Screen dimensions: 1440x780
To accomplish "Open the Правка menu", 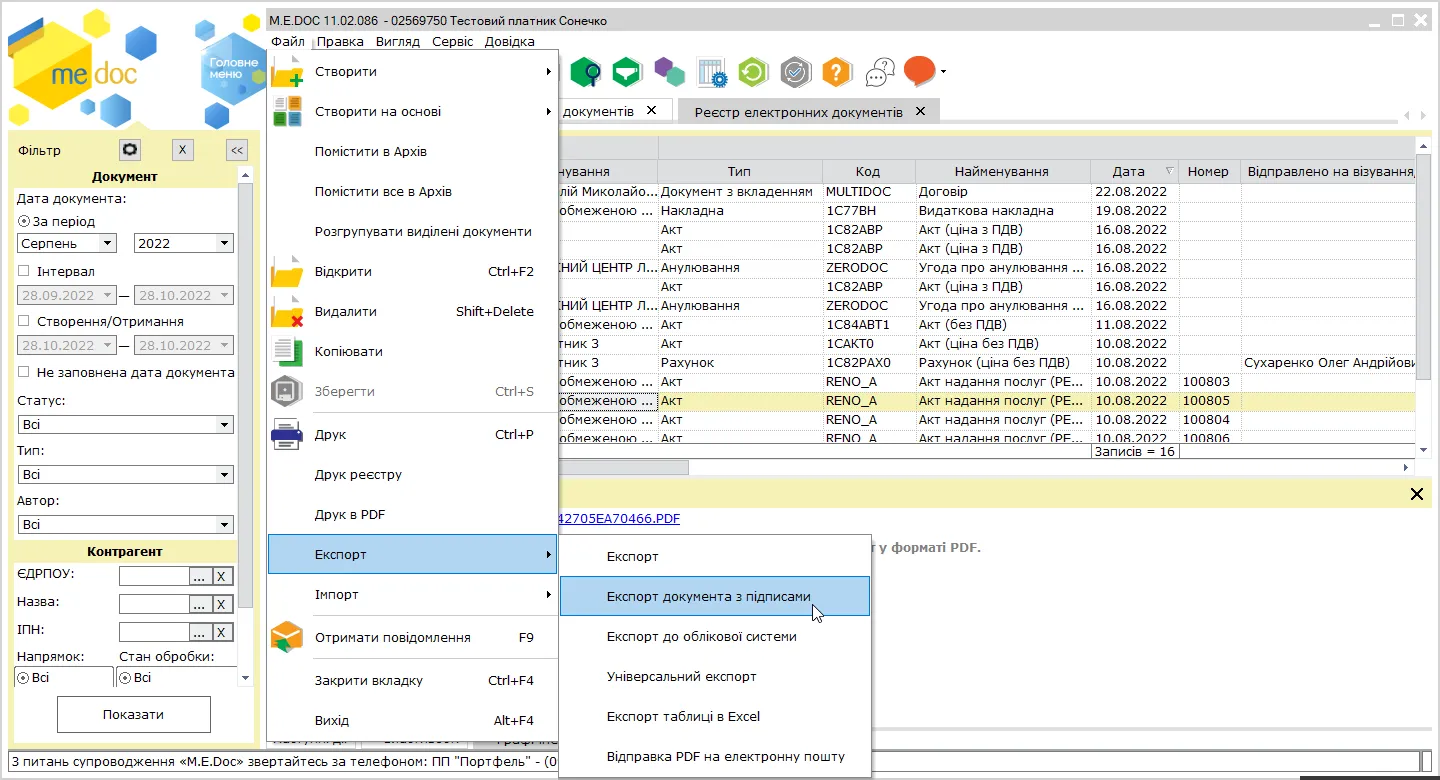I will coord(340,42).
